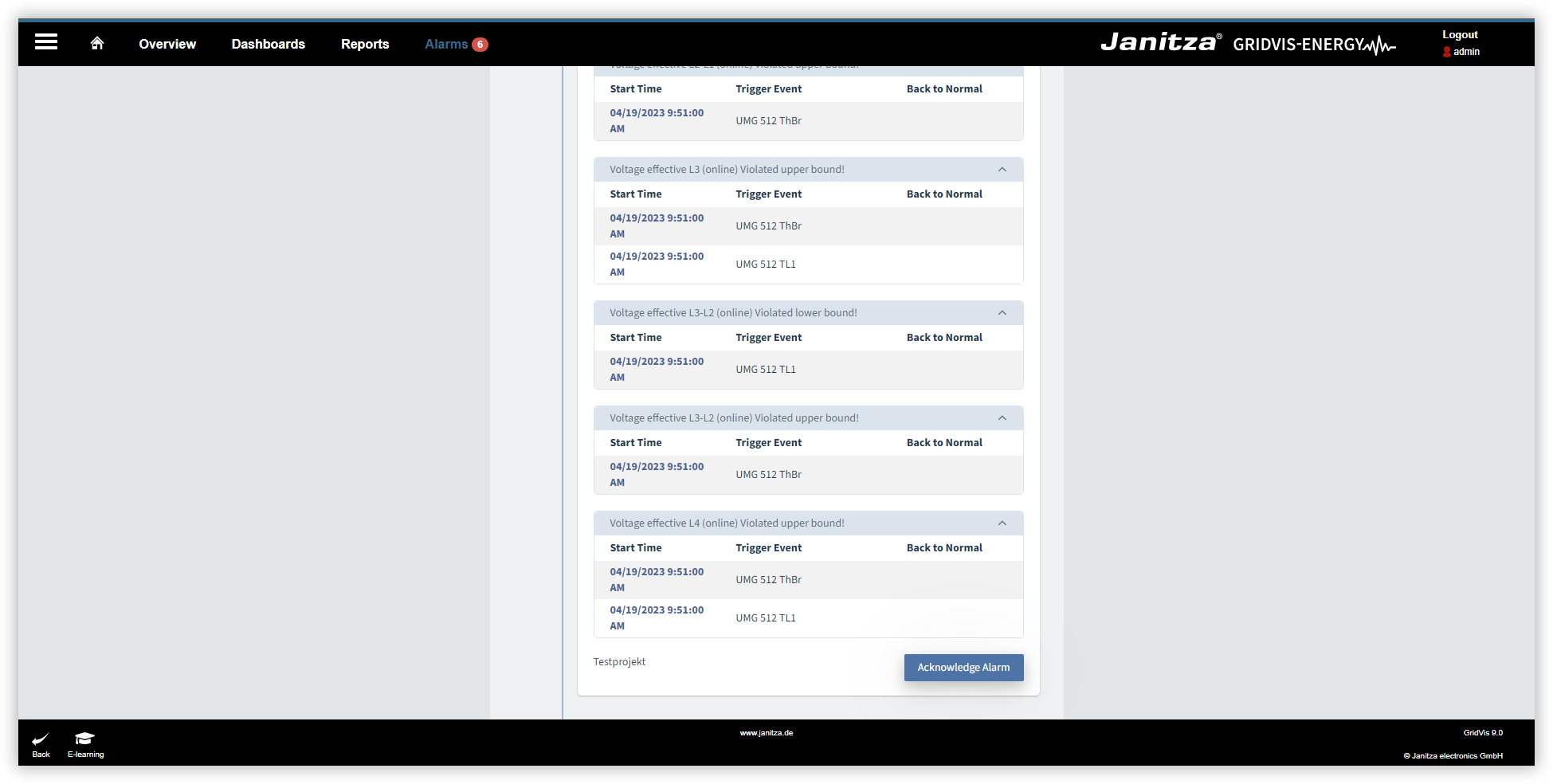Click Logout in the top right

pos(1459,34)
